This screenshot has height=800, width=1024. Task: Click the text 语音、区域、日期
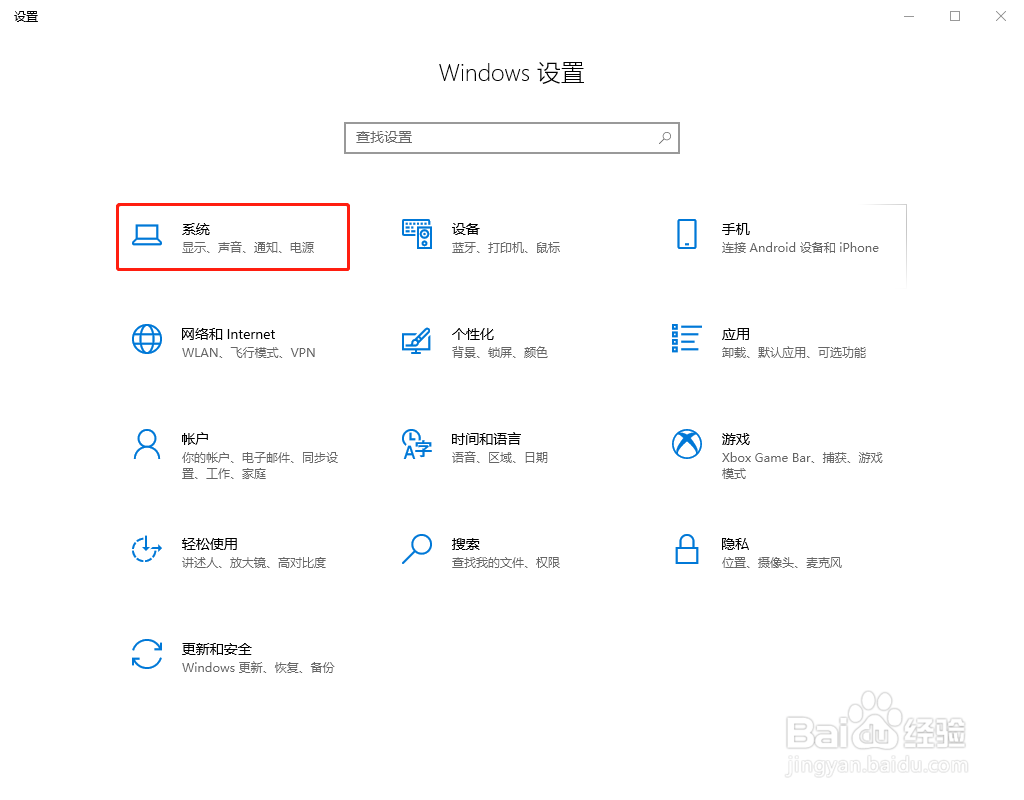[500, 458]
